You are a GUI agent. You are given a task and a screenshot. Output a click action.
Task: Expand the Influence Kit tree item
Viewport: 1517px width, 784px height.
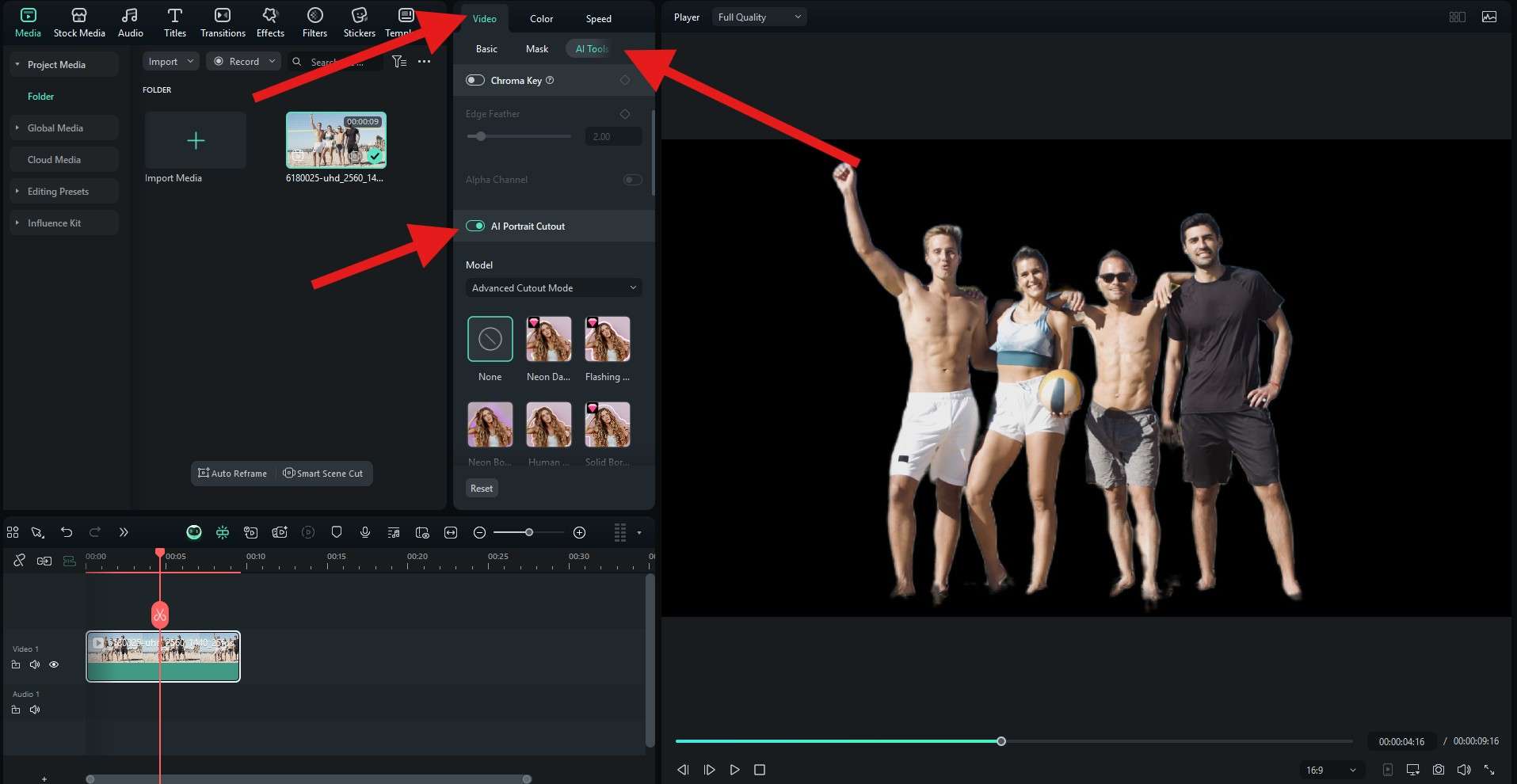(17, 223)
